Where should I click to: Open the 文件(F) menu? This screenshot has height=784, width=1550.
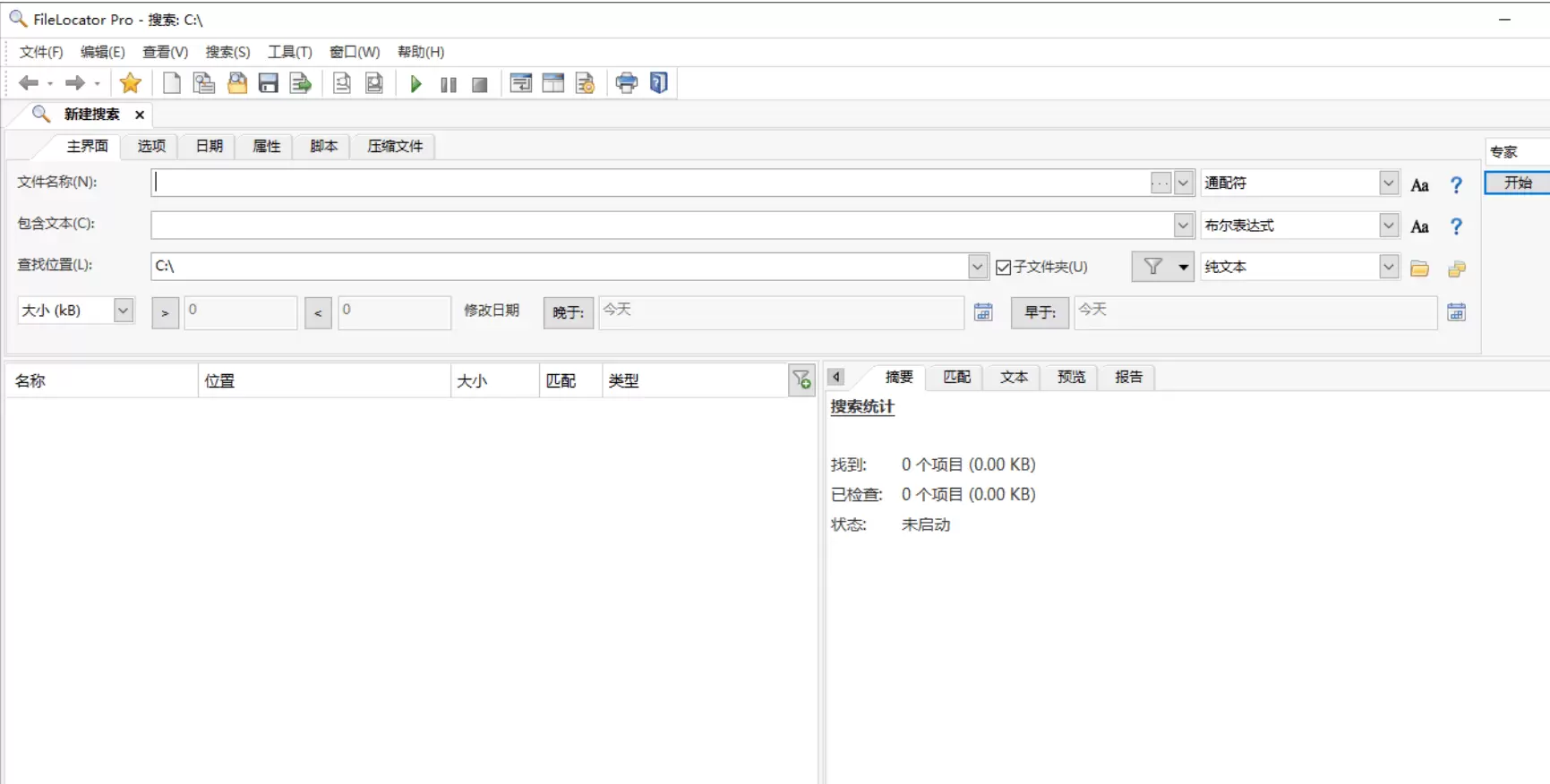tap(41, 52)
